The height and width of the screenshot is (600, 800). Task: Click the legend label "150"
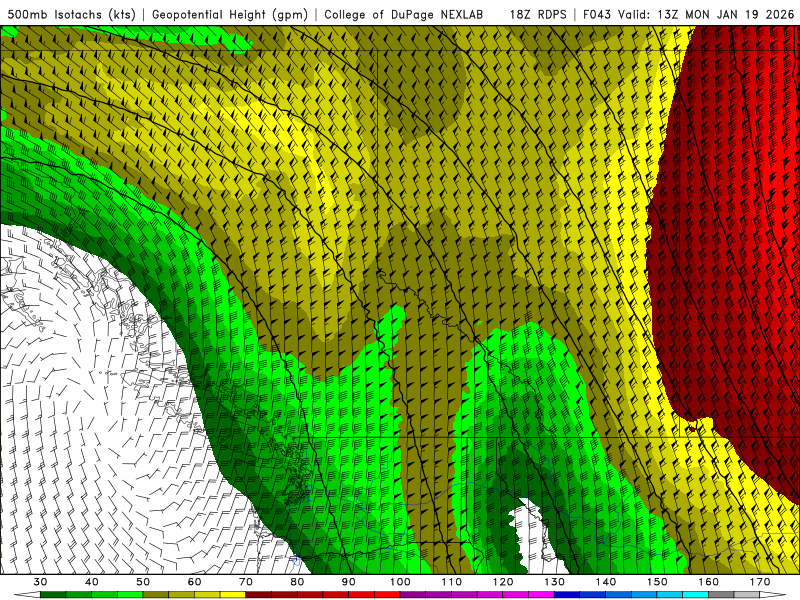pos(657,582)
